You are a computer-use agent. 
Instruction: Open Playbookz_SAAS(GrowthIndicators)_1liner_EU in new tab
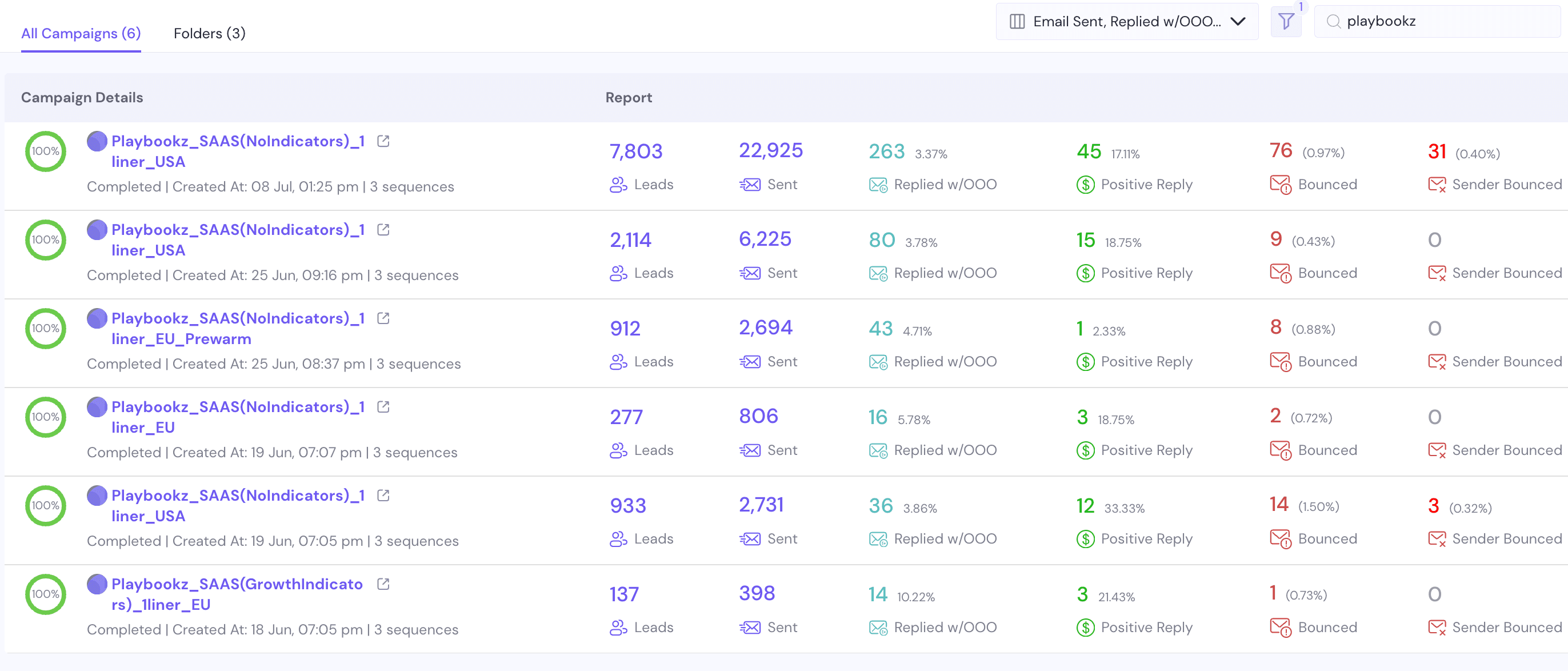[x=382, y=584]
